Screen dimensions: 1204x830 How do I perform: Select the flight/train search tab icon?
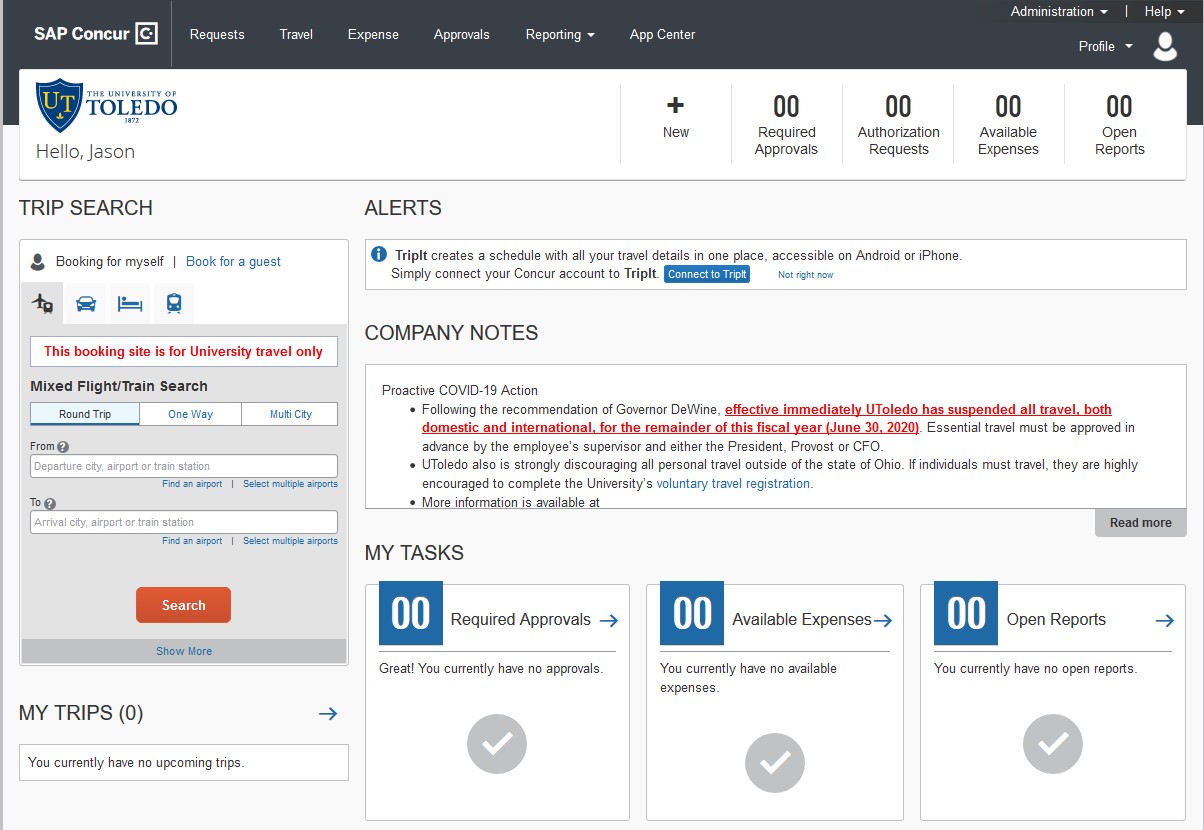coord(42,303)
